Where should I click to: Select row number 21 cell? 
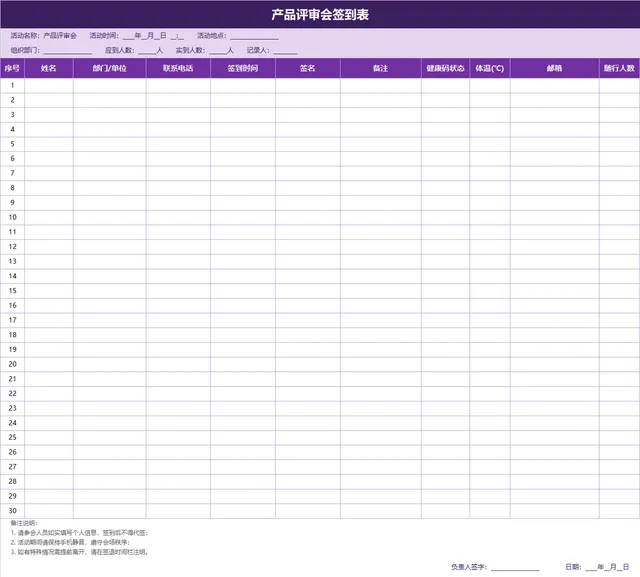click(x=12, y=379)
